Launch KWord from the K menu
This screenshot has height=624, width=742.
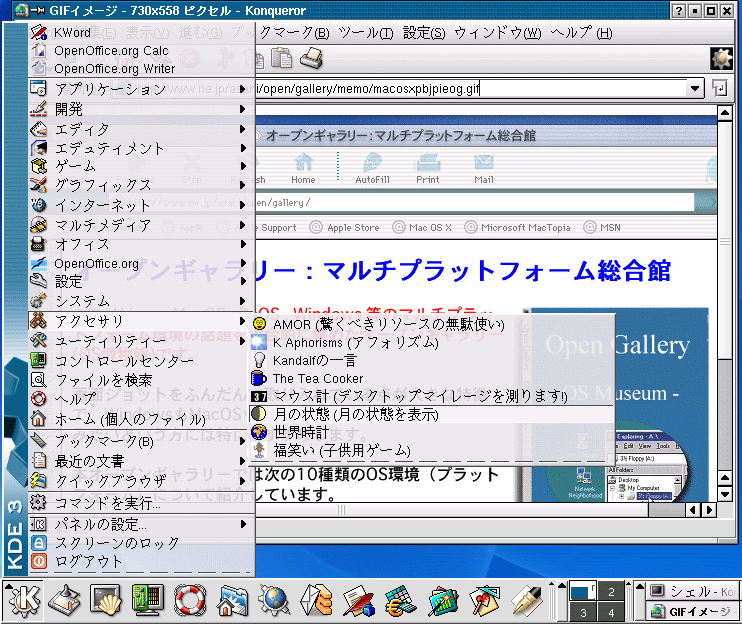coord(141,32)
